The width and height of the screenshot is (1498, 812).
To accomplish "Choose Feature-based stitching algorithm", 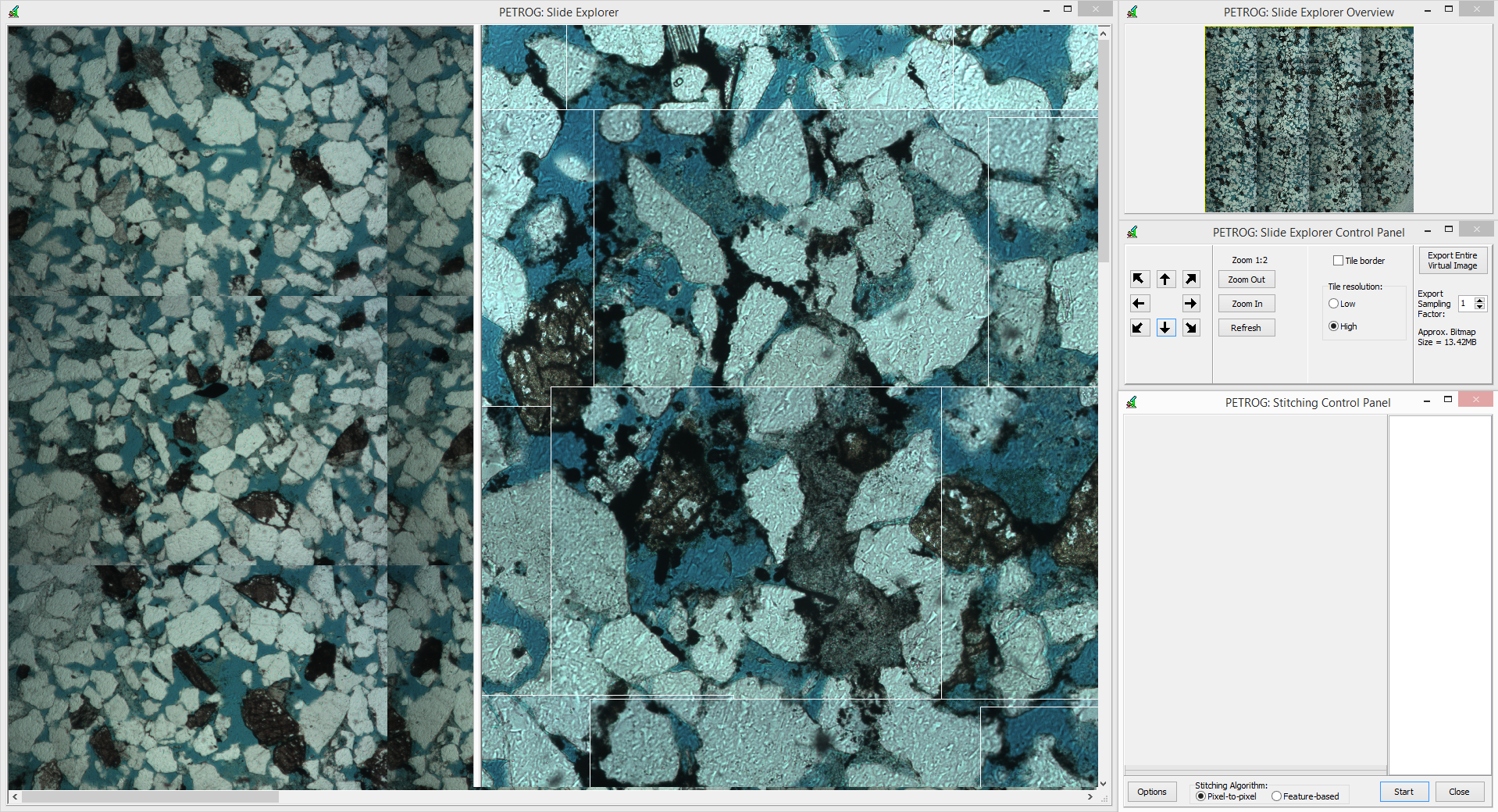I will pyautogui.click(x=1276, y=796).
